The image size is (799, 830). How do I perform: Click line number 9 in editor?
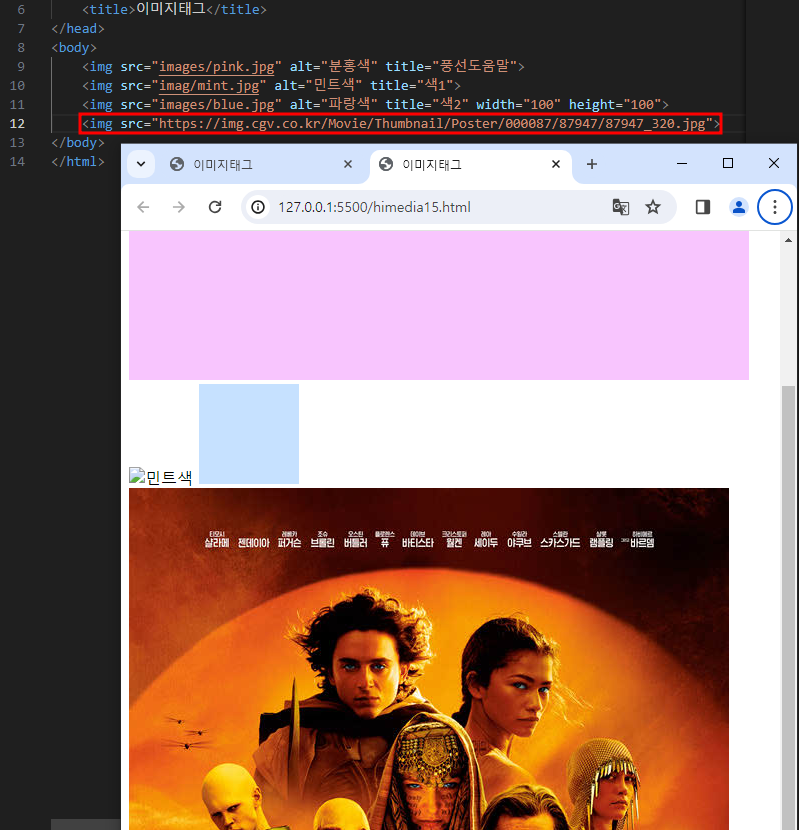pos(21,67)
